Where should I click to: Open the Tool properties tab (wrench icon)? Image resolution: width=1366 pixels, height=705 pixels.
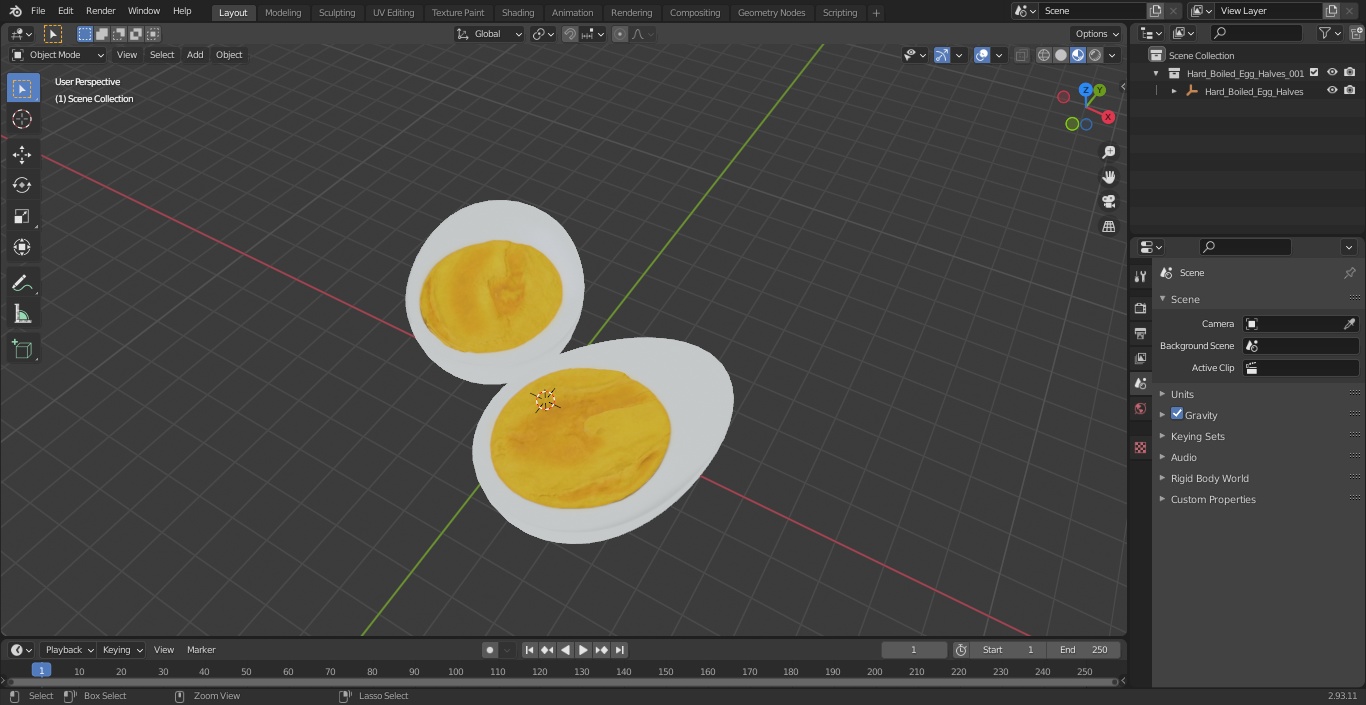click(x=1140, y=276)
